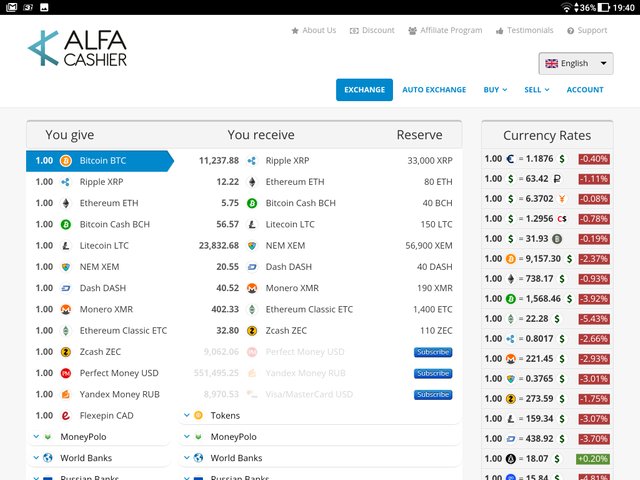The image size is (640, 480).
Task: Open the Support link
Action: (587, 30)
